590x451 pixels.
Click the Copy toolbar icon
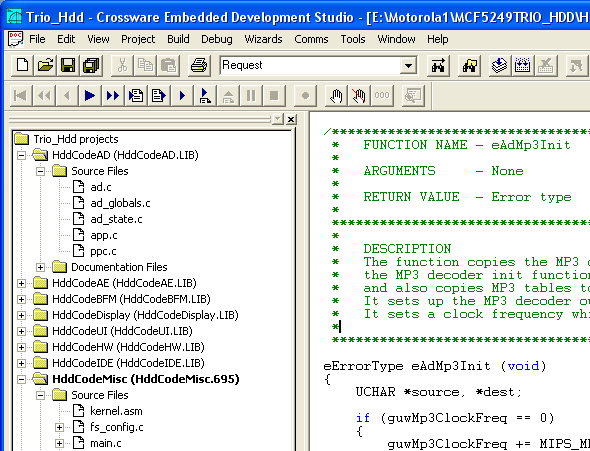click(145, 65)
